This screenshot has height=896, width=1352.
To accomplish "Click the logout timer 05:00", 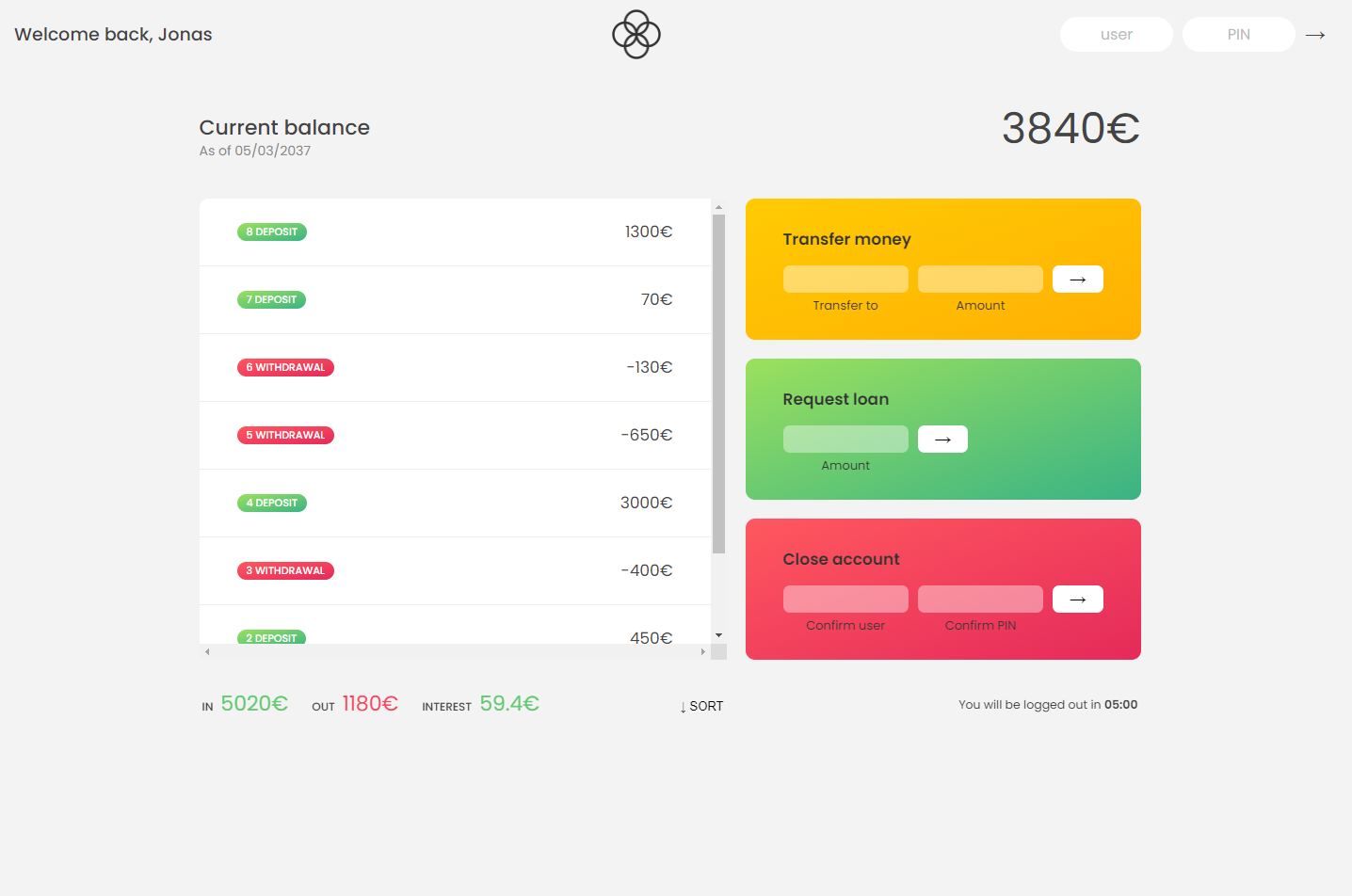I will pyautogui.click(x=1120, y=705).
